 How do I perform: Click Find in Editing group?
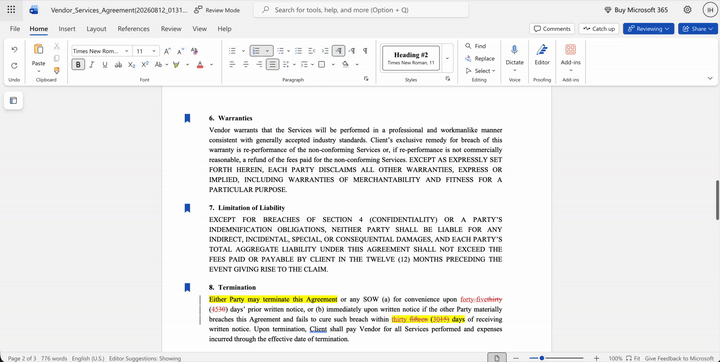click(476, 46)
